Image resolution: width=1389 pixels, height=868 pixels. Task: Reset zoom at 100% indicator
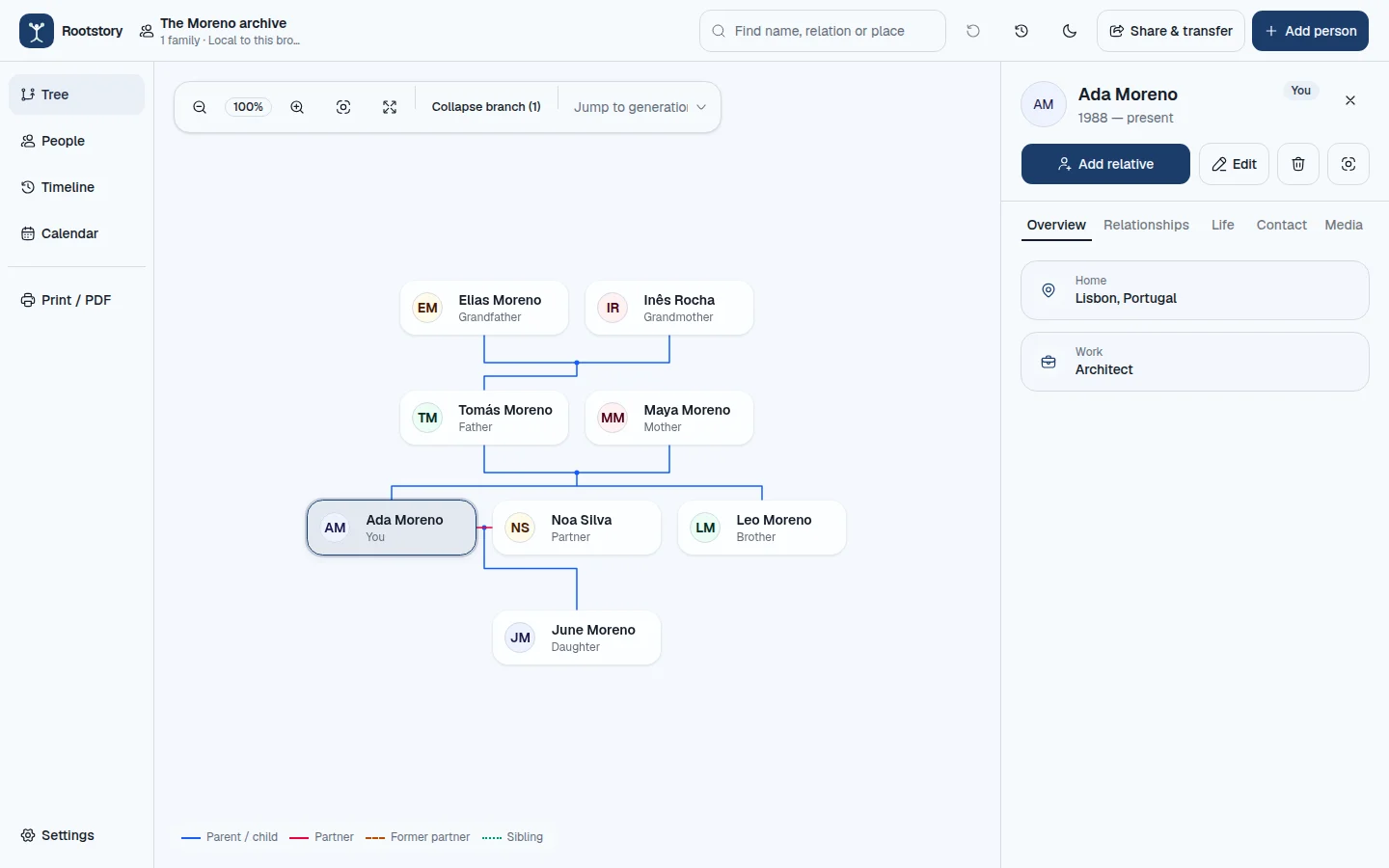point(248,107)
